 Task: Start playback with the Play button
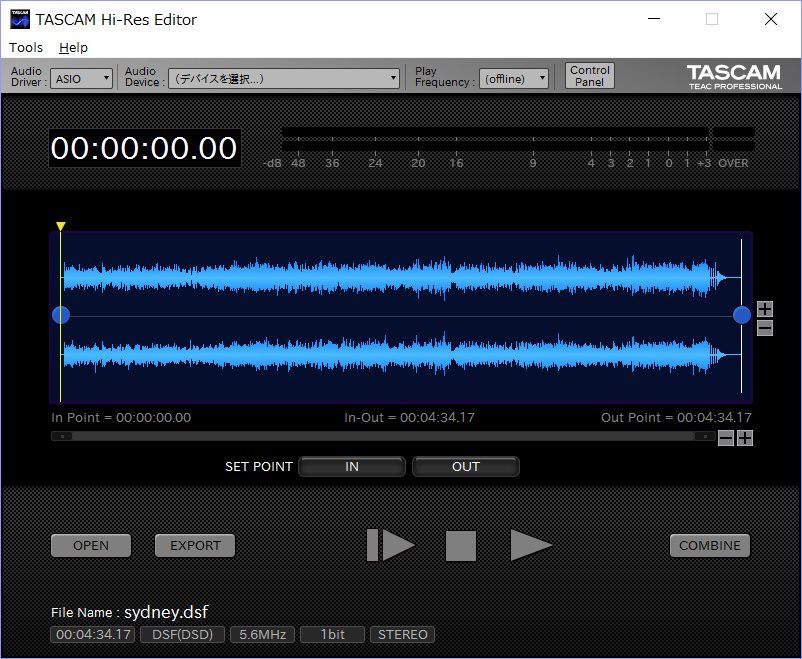[x=530, y=545]
